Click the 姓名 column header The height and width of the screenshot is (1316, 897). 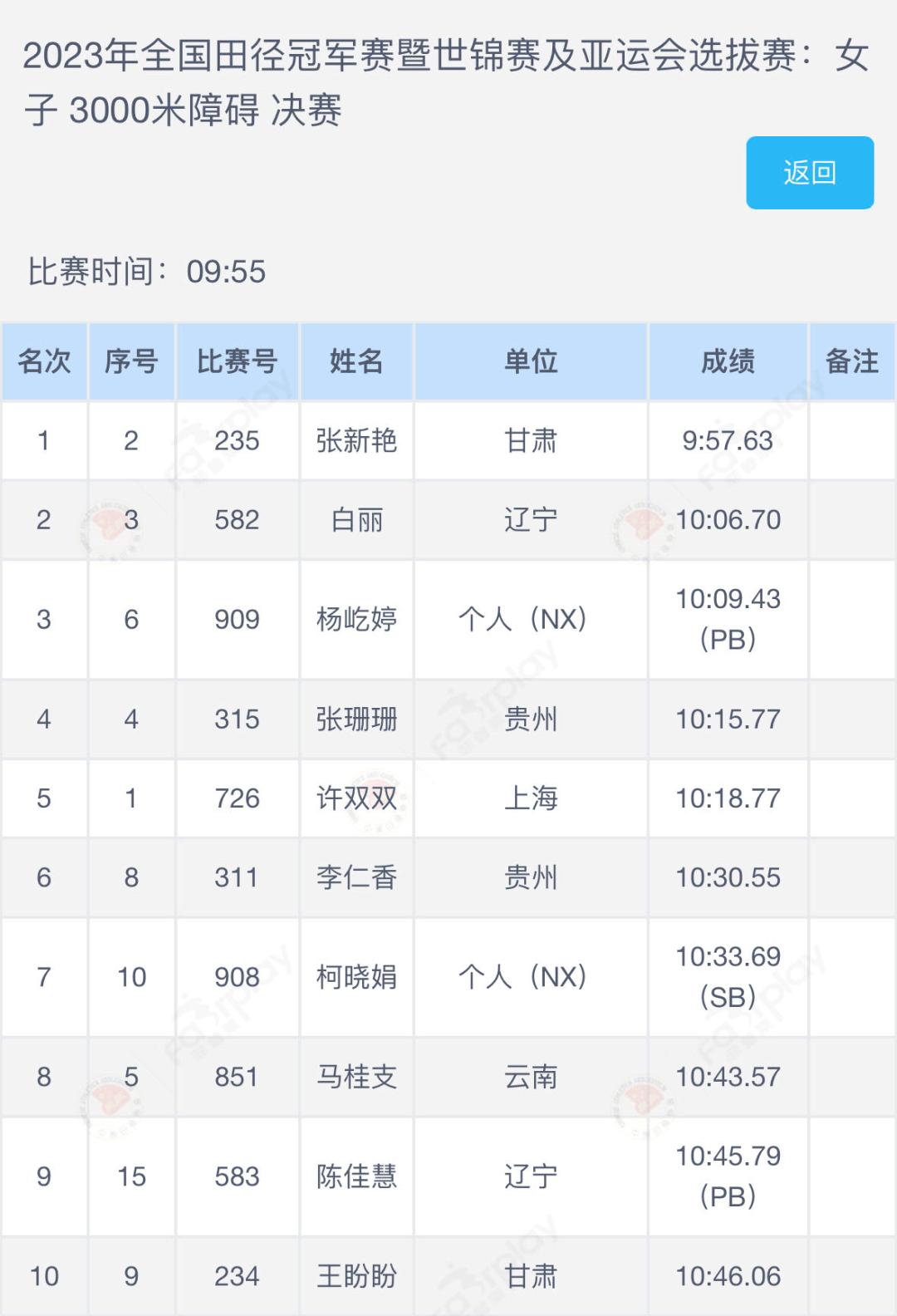[x=357, y=361]
